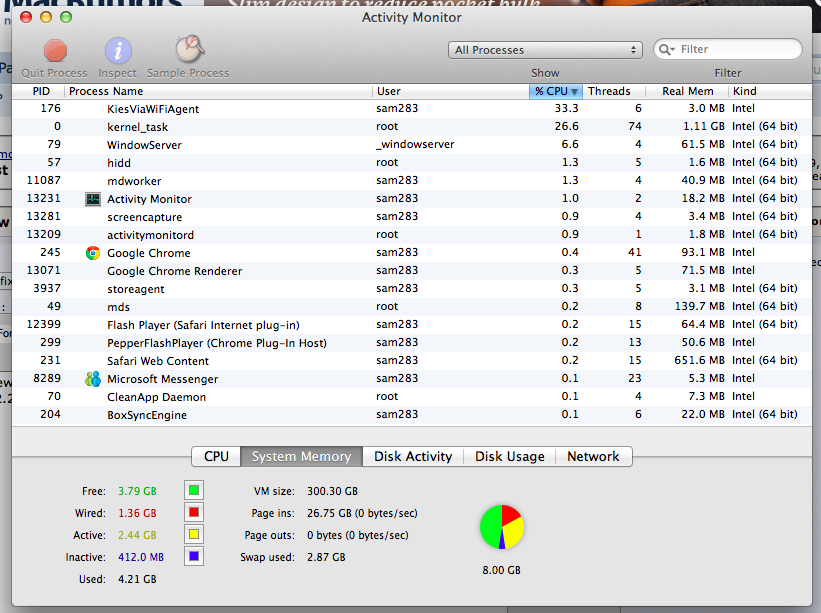
Task: Select the screencapture process row
Action: click(412, 217)
